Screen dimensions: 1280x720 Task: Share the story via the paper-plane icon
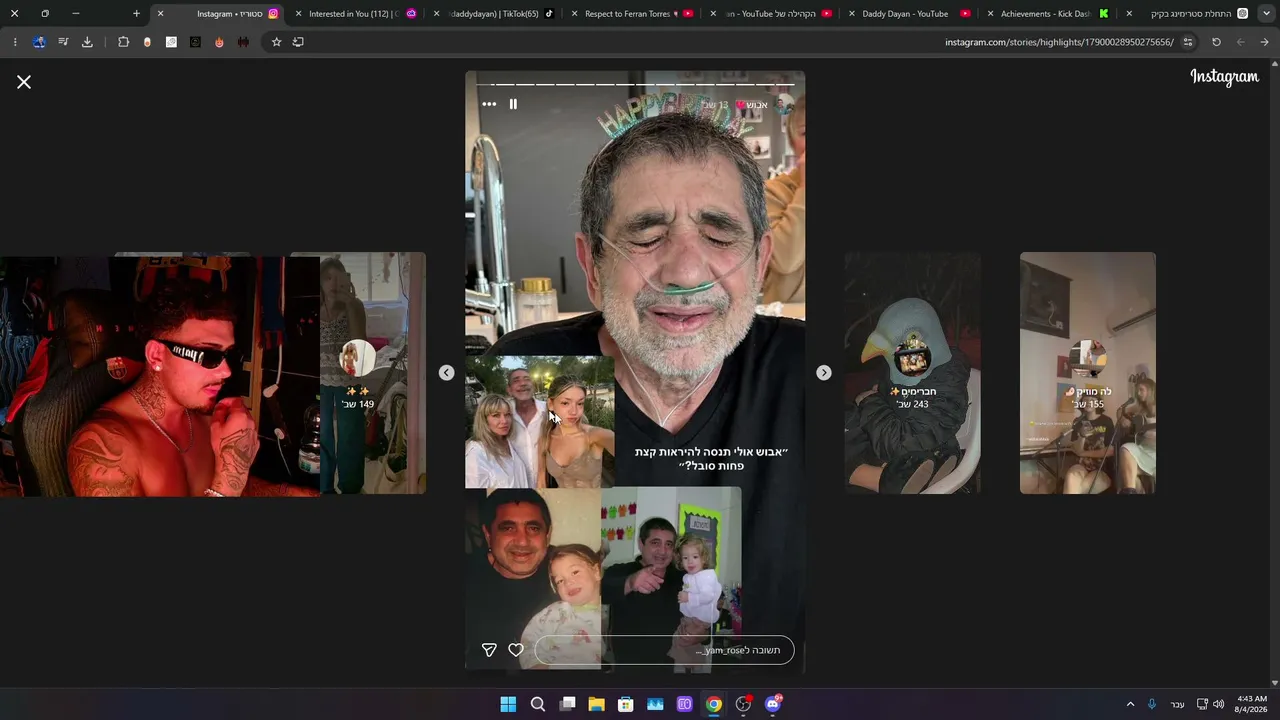click(489, 650)
